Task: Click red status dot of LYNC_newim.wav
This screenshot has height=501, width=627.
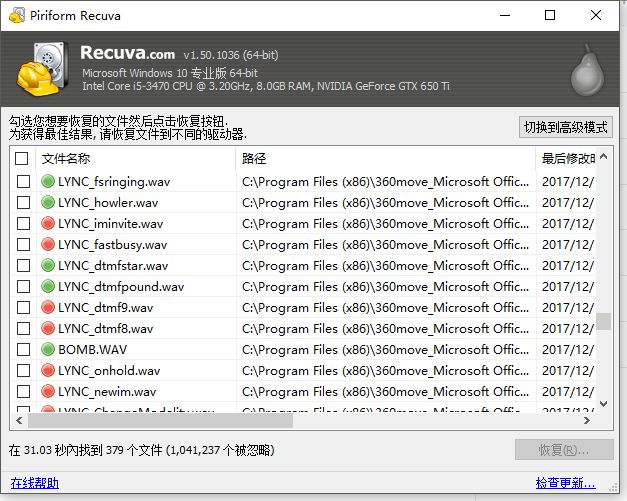Action: click(48, 391)
